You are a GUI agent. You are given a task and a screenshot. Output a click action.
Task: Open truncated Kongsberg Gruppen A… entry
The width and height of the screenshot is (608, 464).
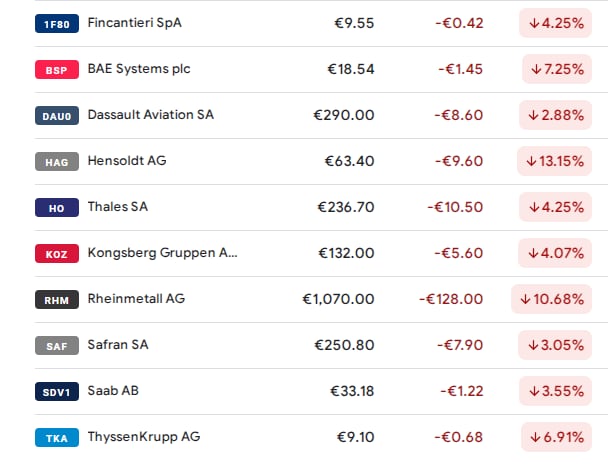click(x=162, y=253)
